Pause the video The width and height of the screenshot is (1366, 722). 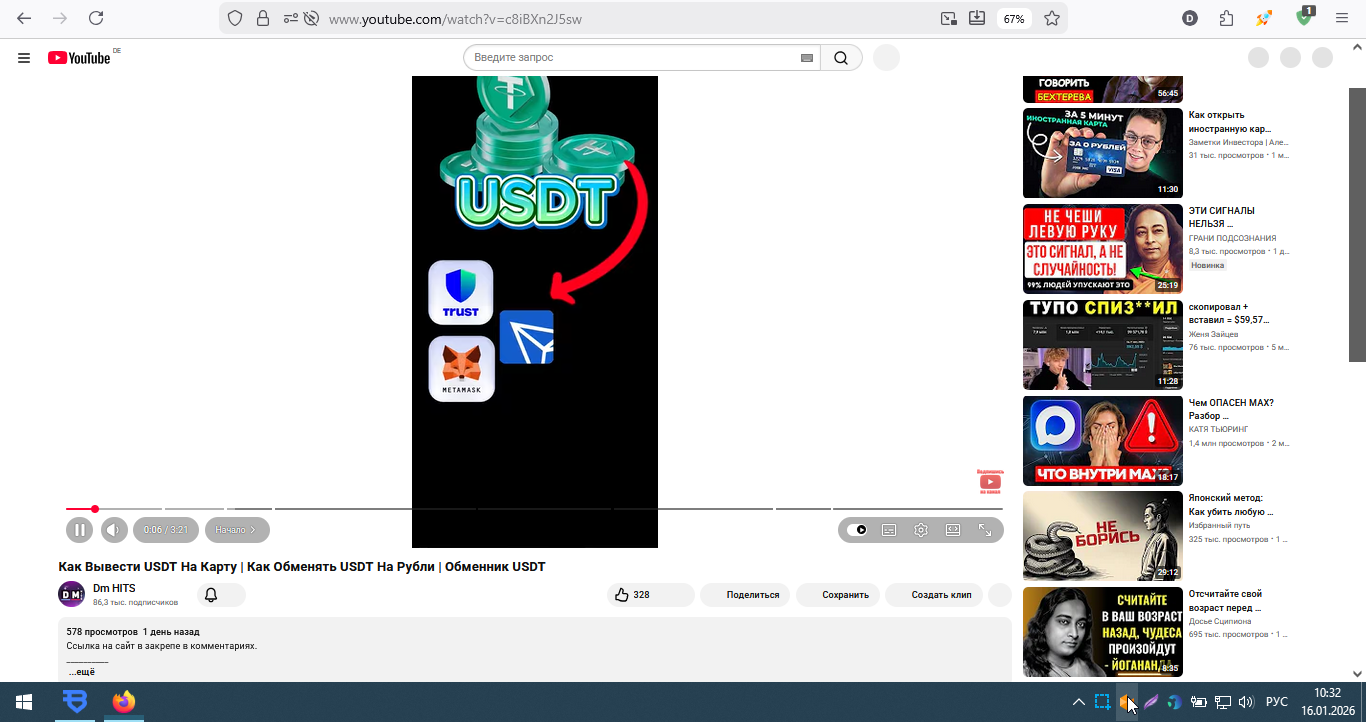[79, 530]
